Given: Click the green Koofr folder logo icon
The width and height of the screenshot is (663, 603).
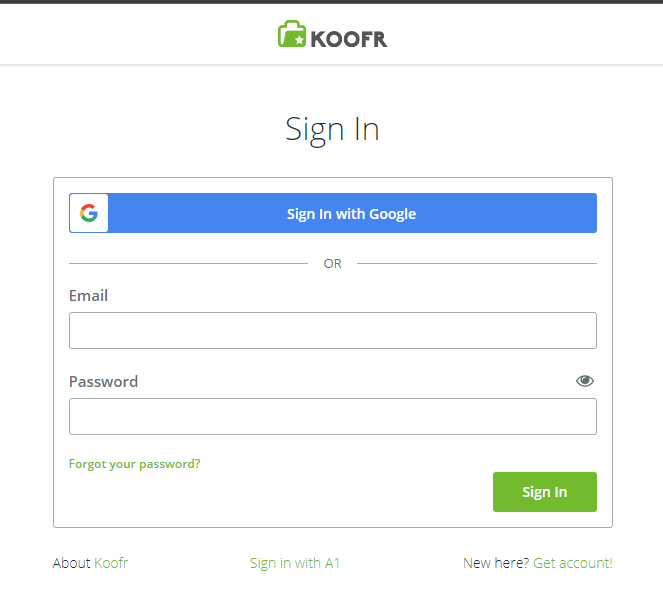Looking at the screenshot, I should click(x=292, y=34).
